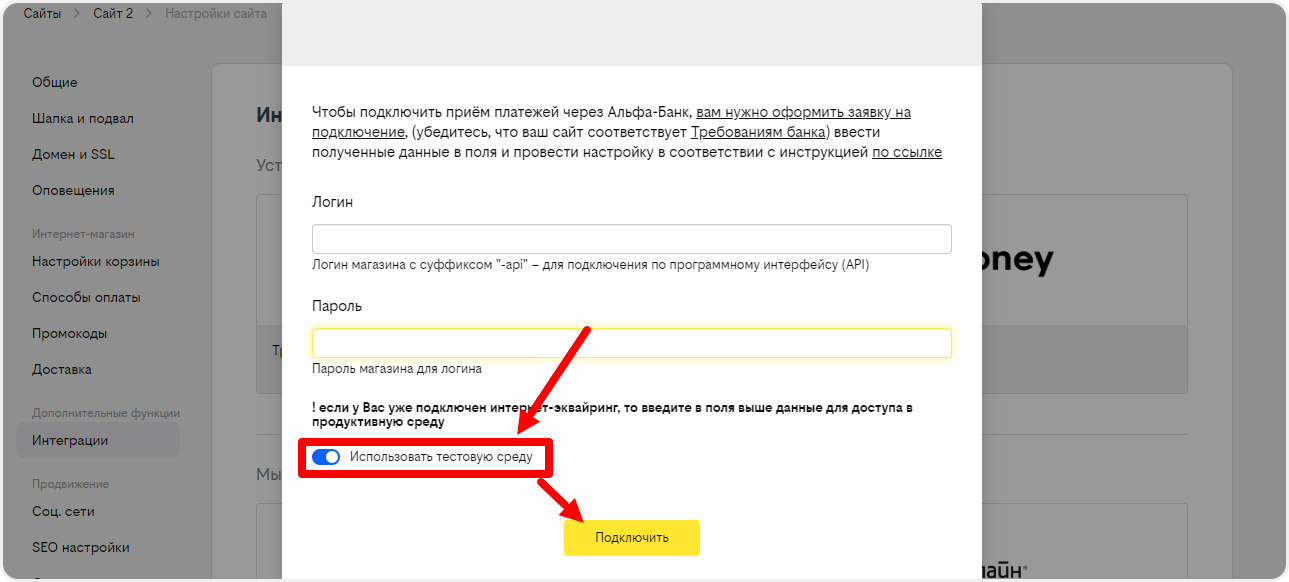The image size is (1289, 582).
Task: Select the active 'Интеграции' sidebar item
Action: click(98, 440)
